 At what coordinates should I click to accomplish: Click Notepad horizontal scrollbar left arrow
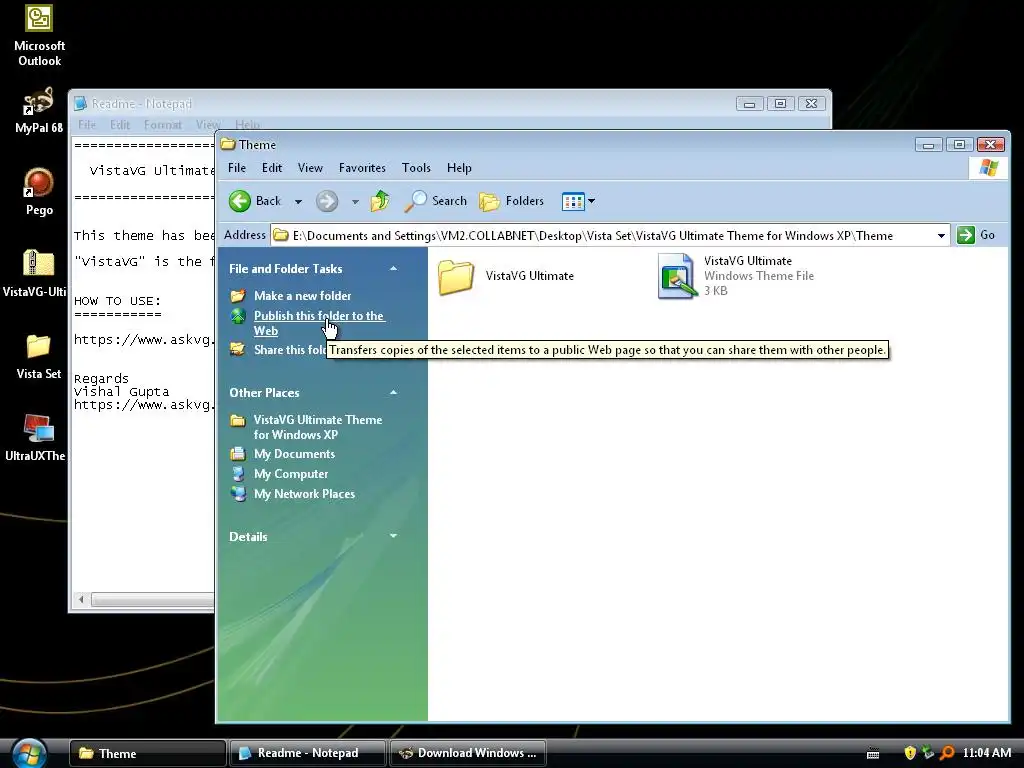[81, 599]
